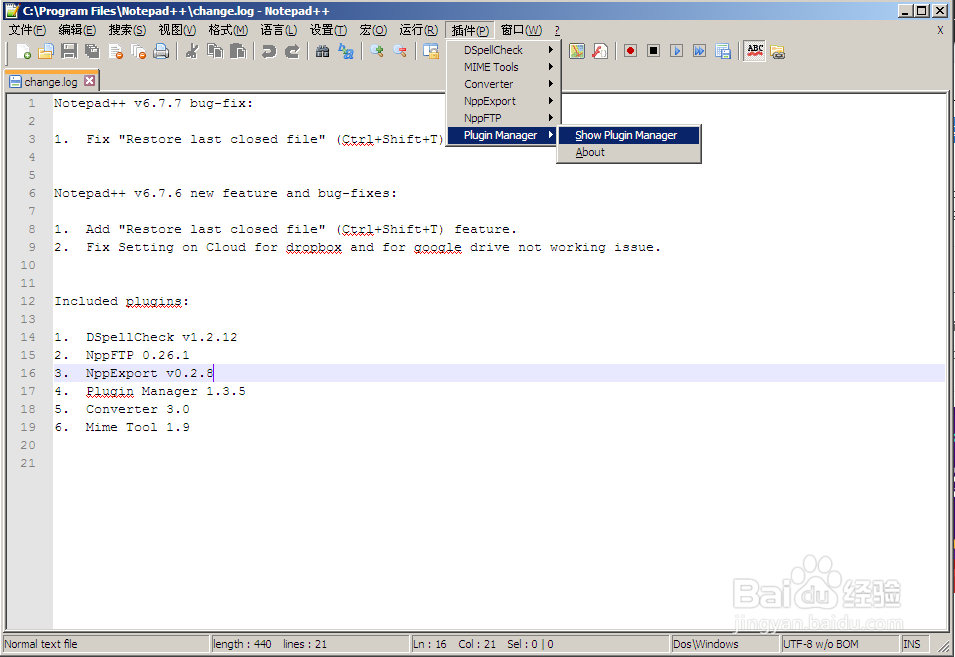Expand the MIME Tools submenu

[503, 67]
